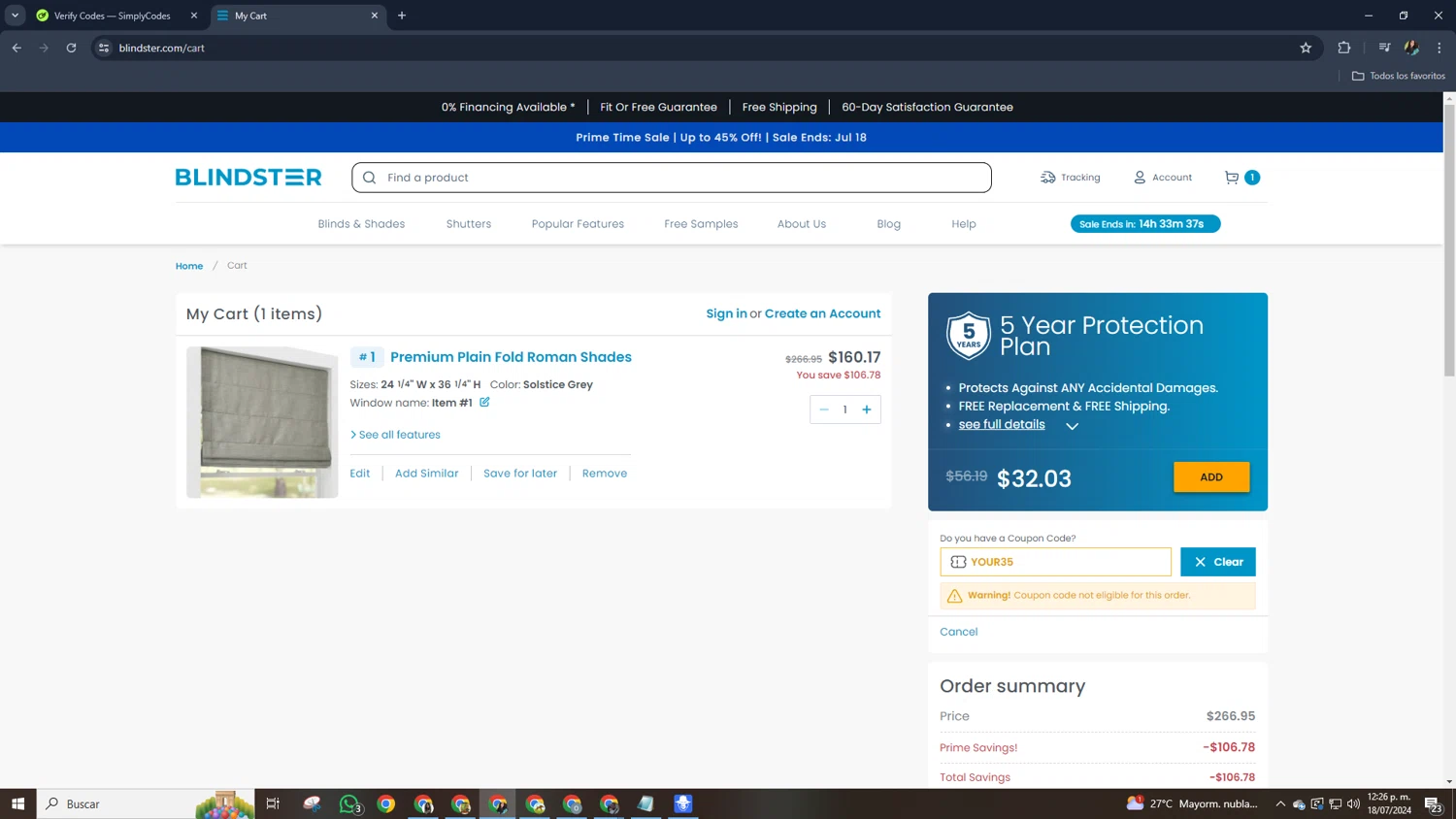The height and width of the screenshot is (819, 1456).
Task: Open the Help menu item
Action: point(964,224)
